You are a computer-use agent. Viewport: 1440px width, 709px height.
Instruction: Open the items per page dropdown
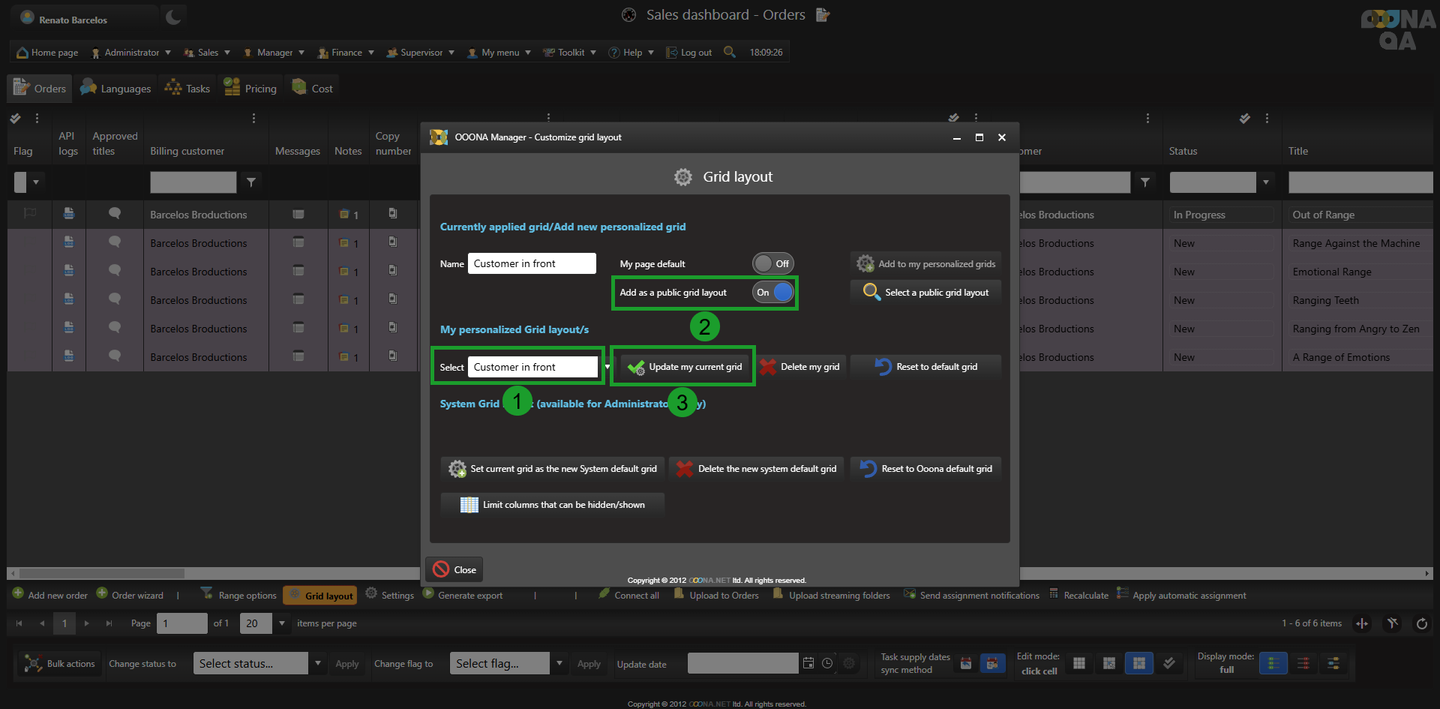pyautogui.click(x=283, y=623)
